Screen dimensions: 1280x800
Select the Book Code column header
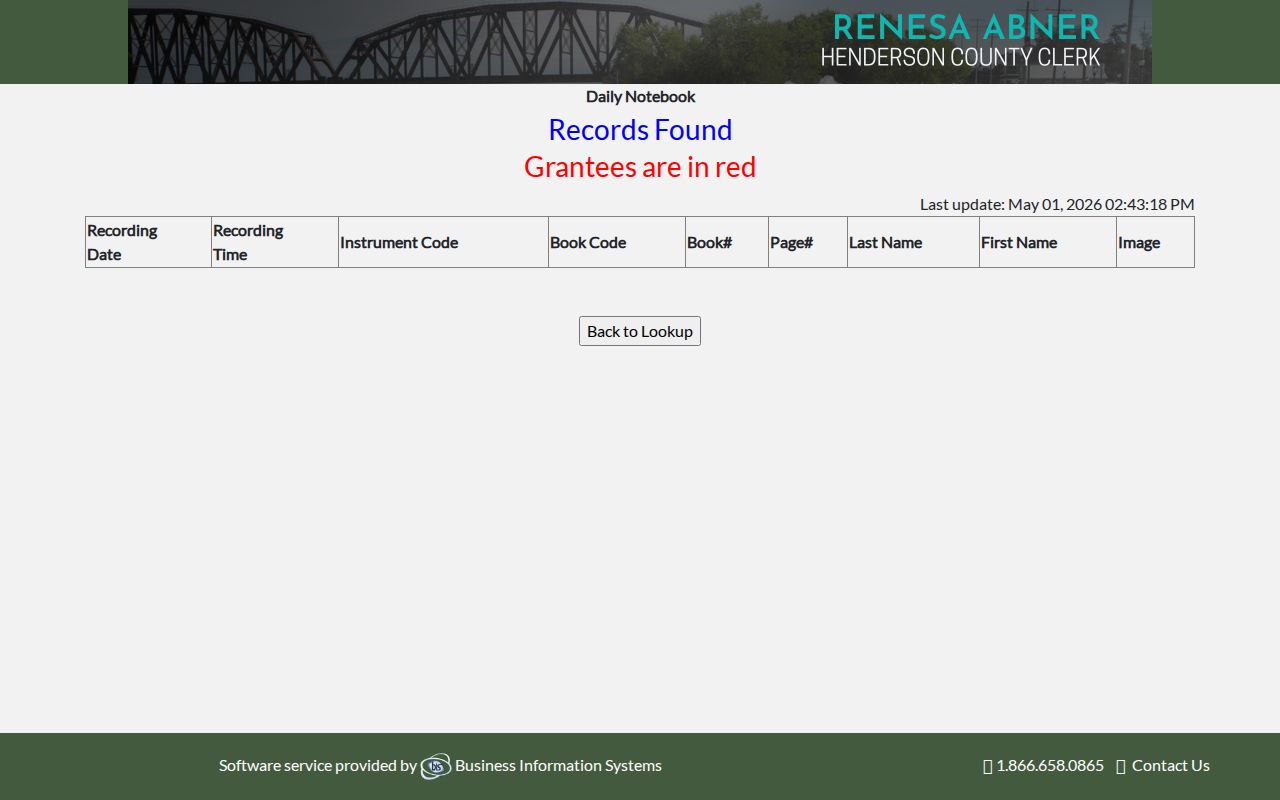coord(617,242)
